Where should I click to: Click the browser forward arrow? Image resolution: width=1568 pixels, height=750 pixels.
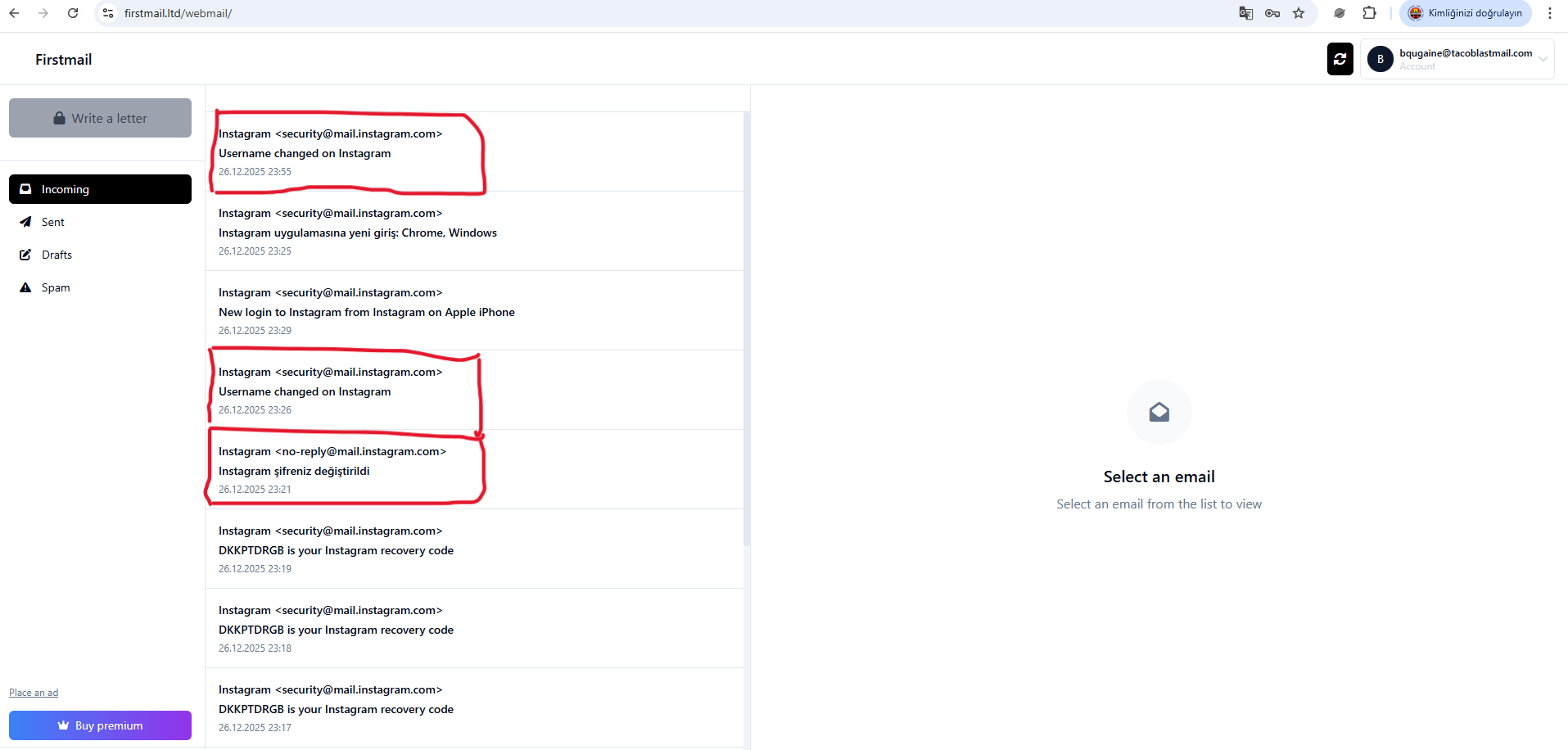[43, 13]
